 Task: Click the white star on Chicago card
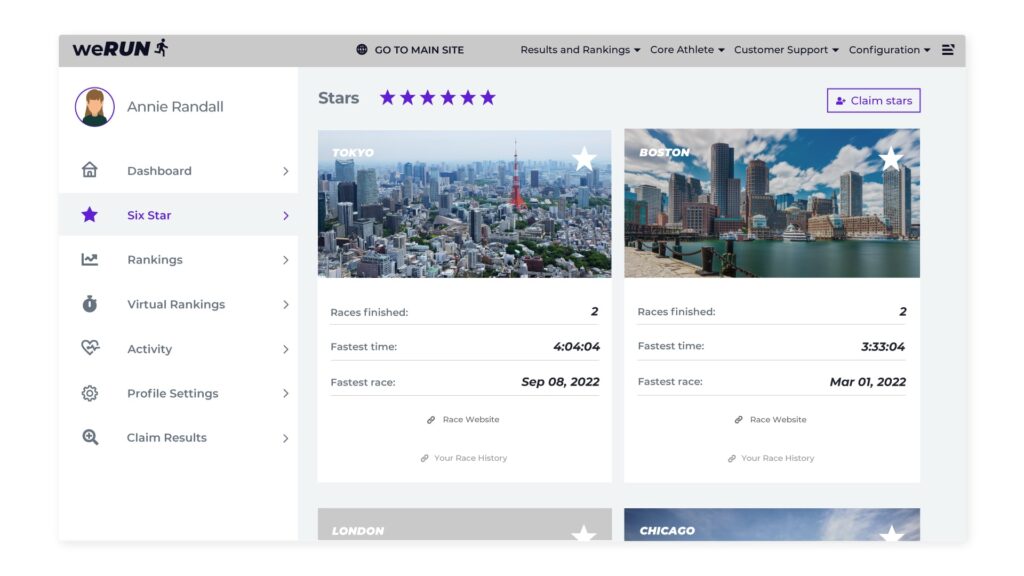pyautogui.click(x=891, y=533)
